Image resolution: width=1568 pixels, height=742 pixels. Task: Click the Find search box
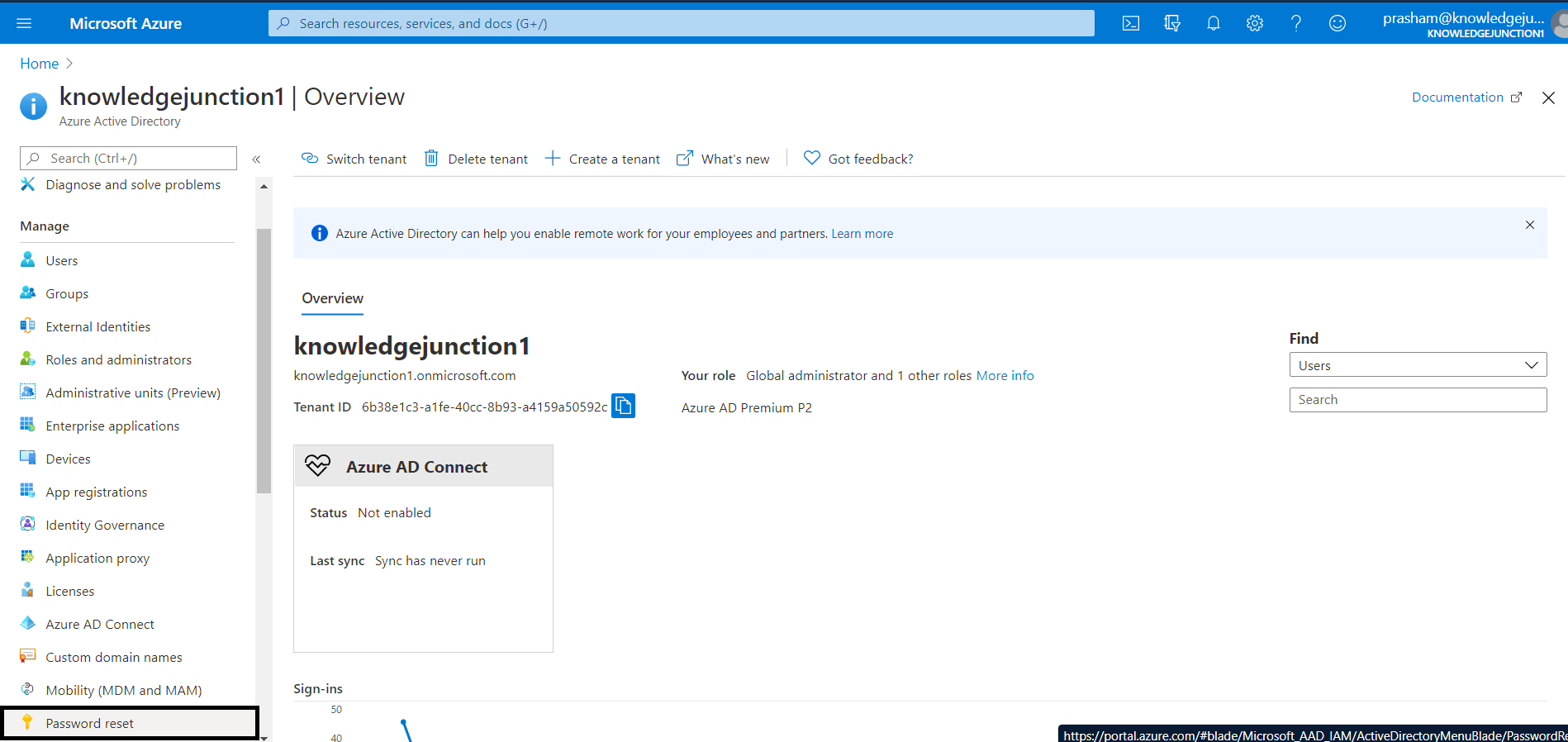pos(1418,400)
